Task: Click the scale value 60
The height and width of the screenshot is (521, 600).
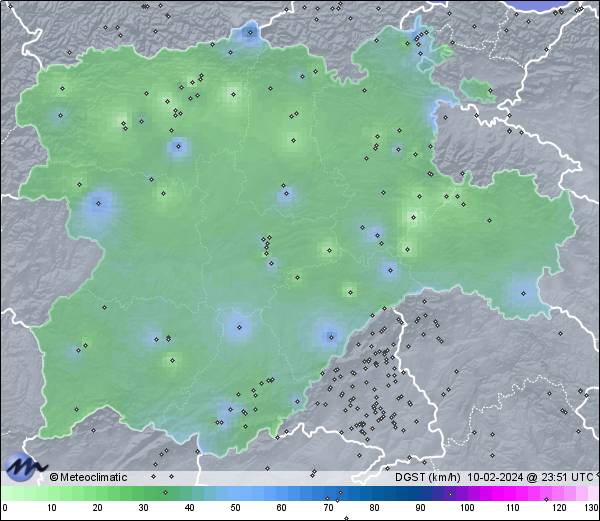Action: tap(282, 508)
